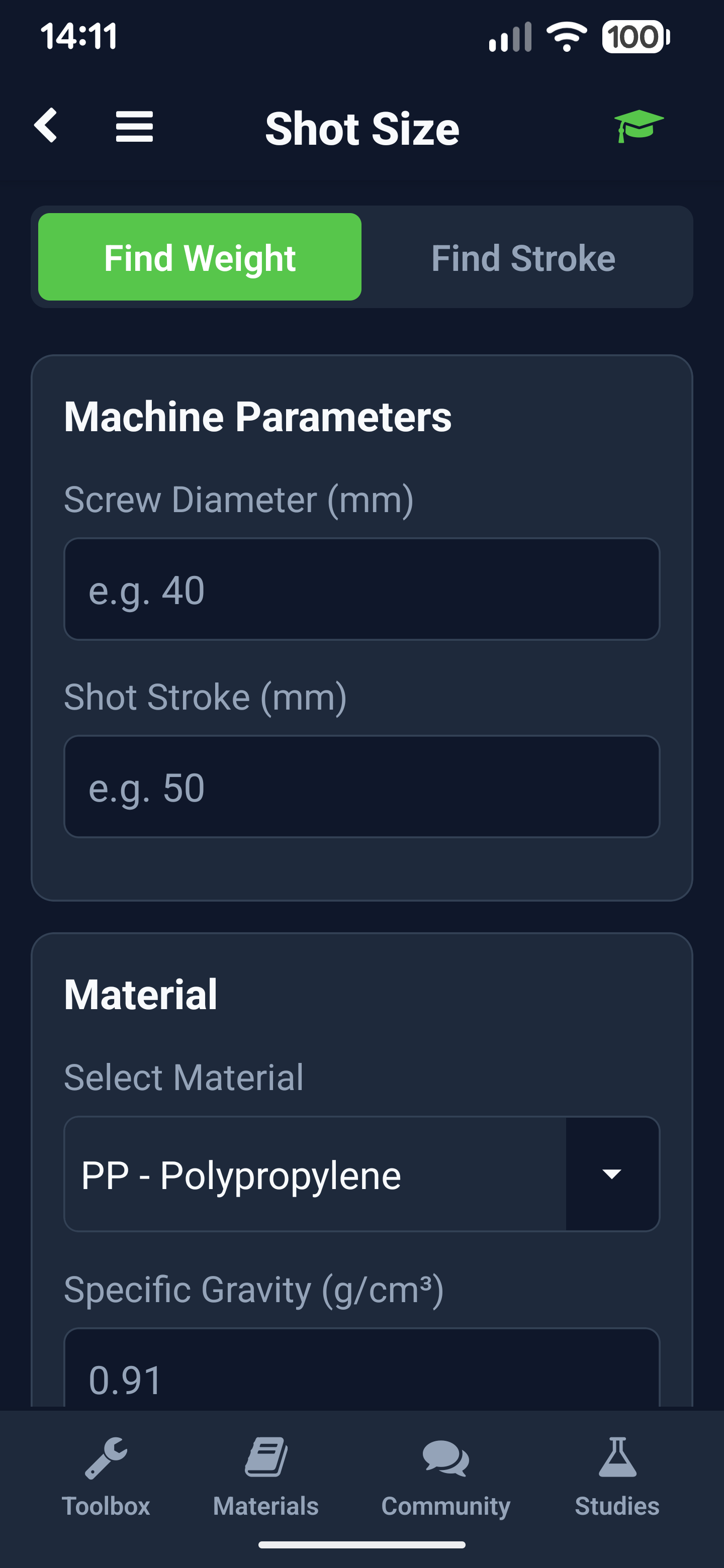Open the Toolbox tab label
The image size is (724, 1568).
click(106, 1506)
